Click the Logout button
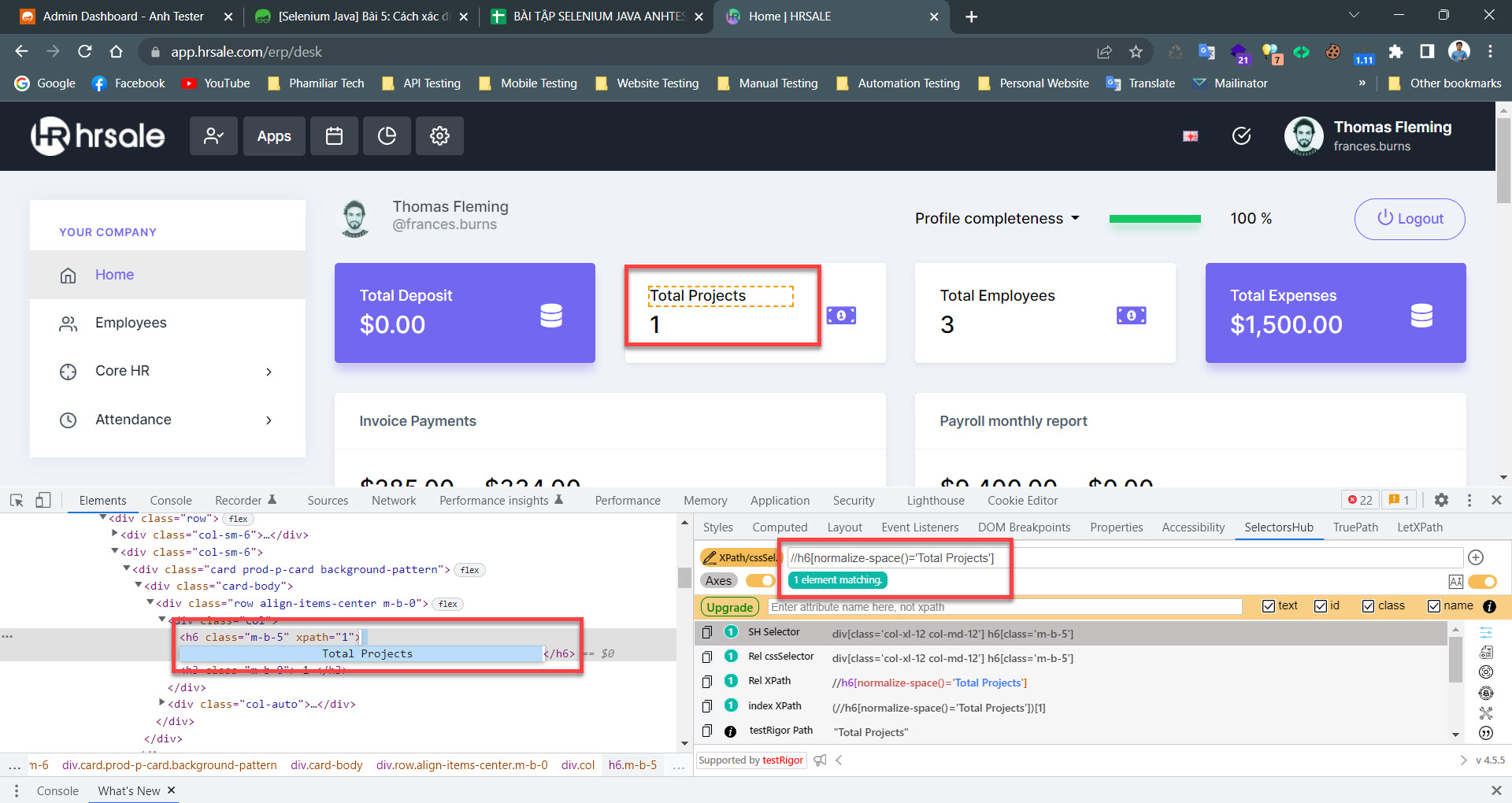 tap(1409, 219)
